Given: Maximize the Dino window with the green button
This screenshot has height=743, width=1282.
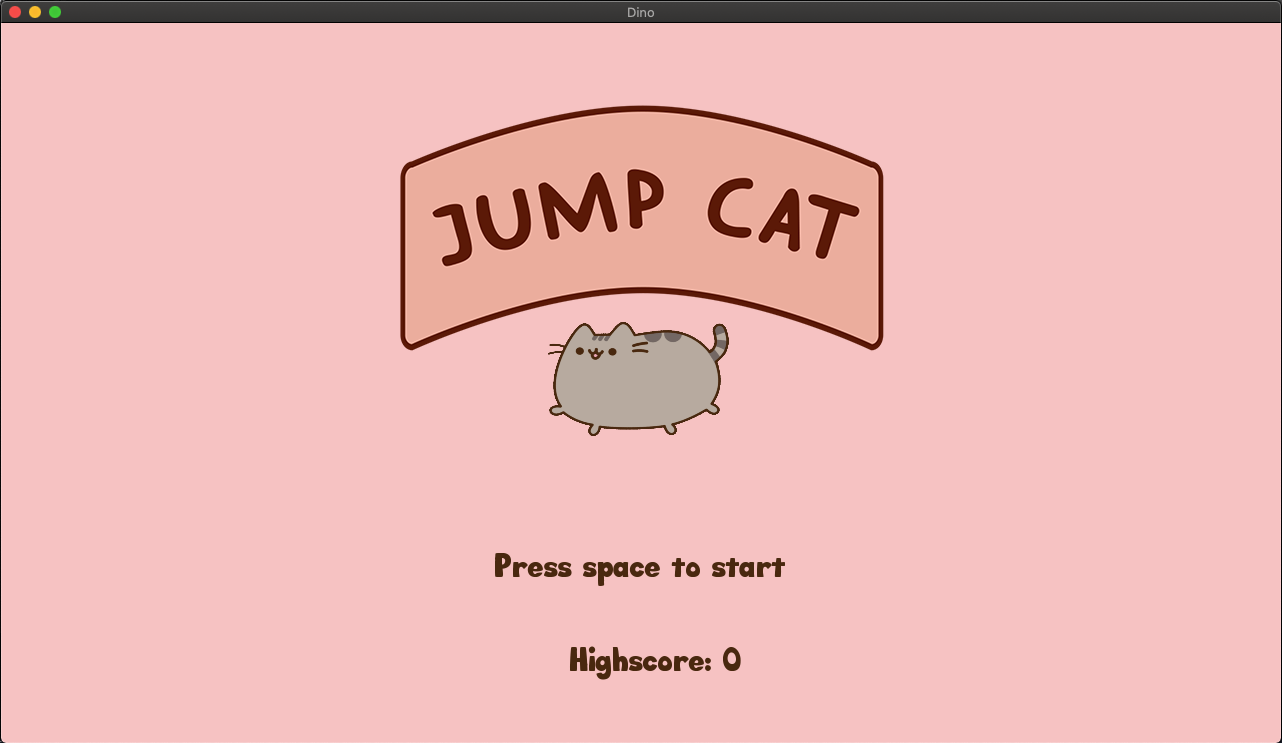Looking at the screenshot, I should coord(55,12).
